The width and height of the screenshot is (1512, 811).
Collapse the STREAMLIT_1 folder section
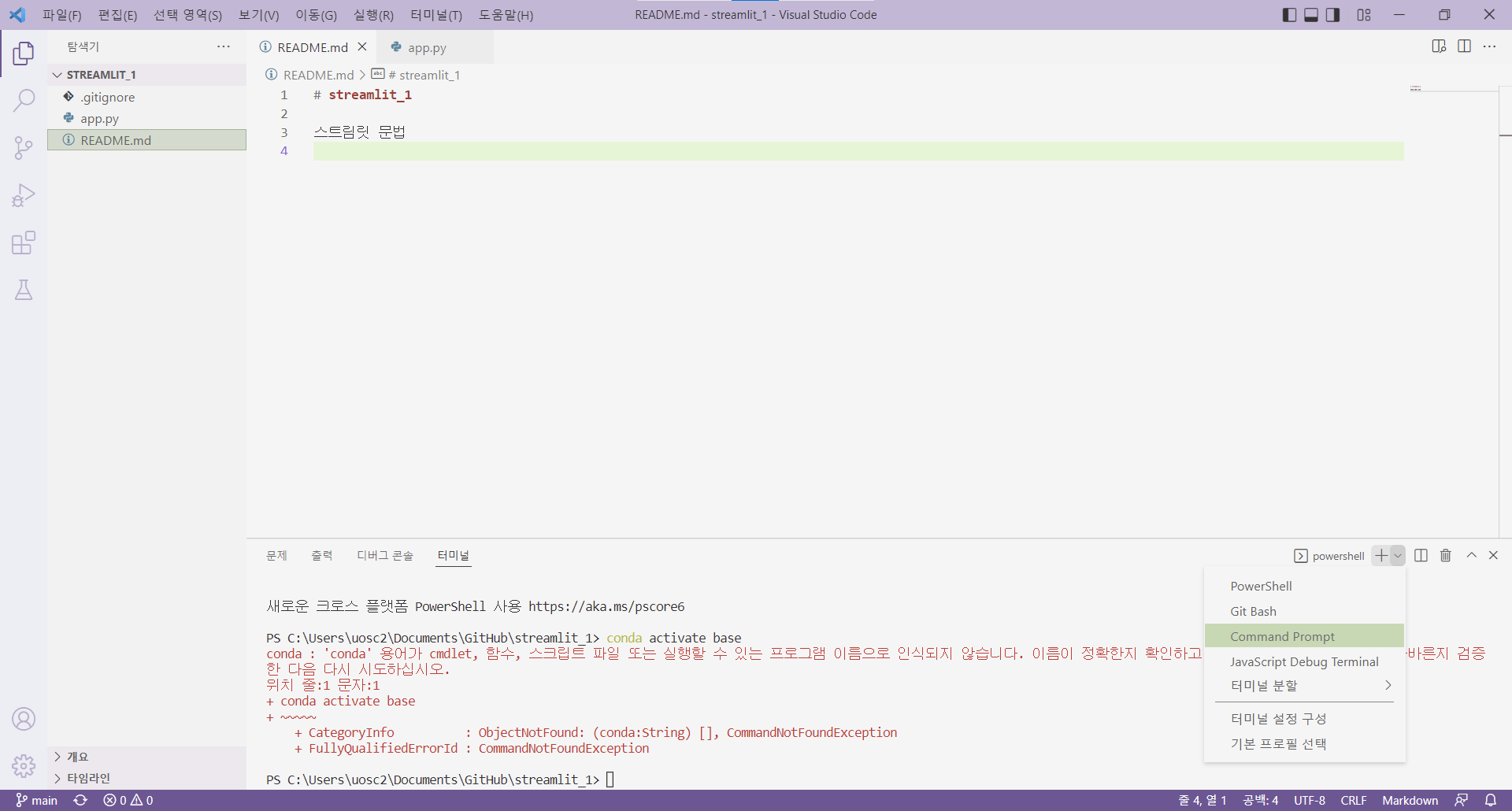(x=146, y=75)
